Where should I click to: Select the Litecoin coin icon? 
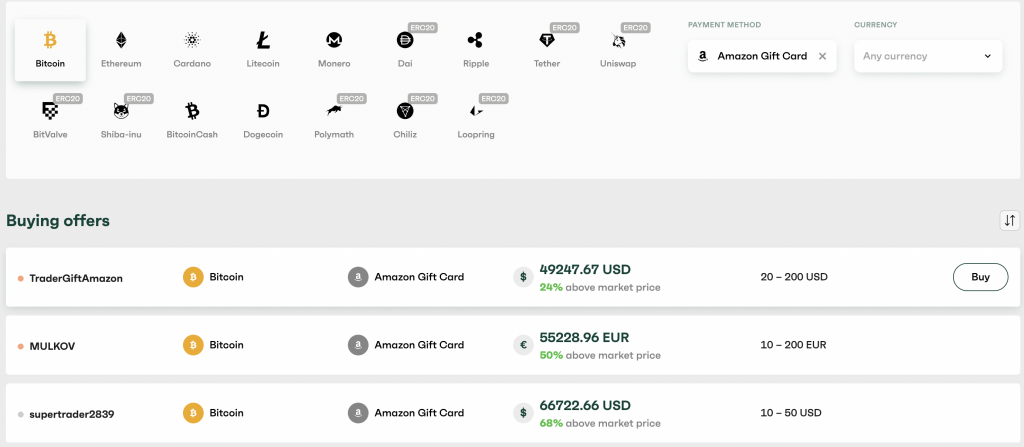(263, 41)
